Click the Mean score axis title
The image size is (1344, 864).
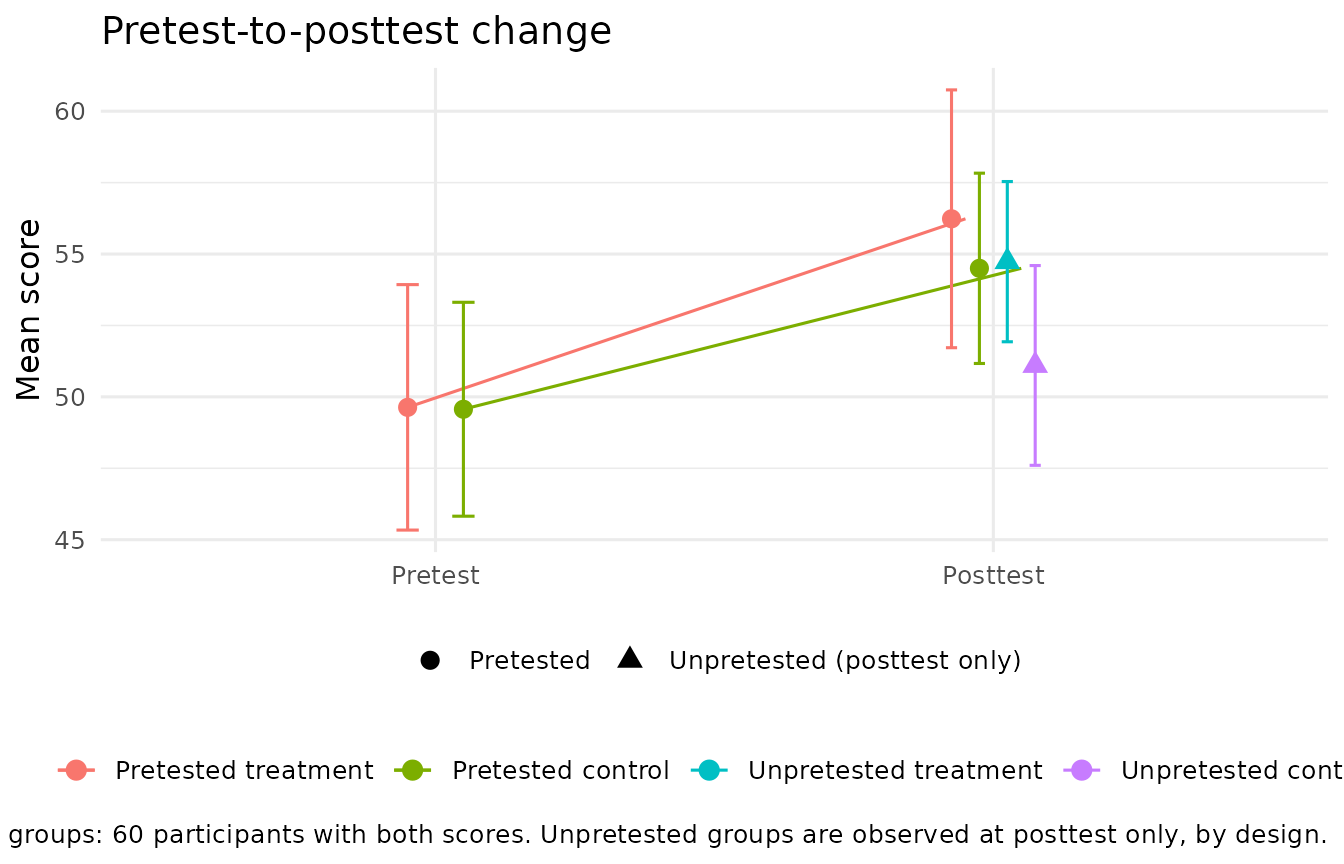click(29, 309)
